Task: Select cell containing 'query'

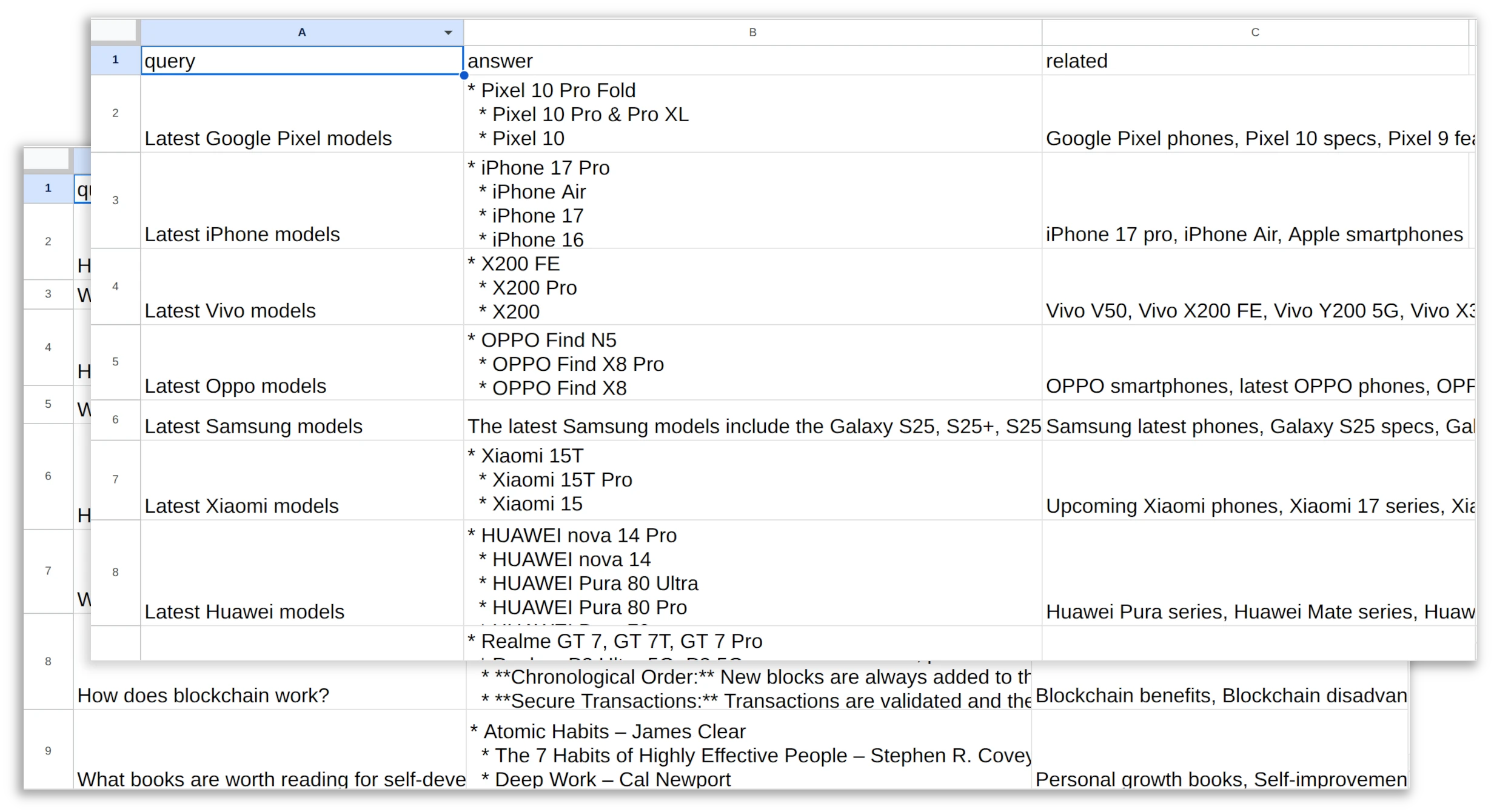Action: [x=301, y=61]
